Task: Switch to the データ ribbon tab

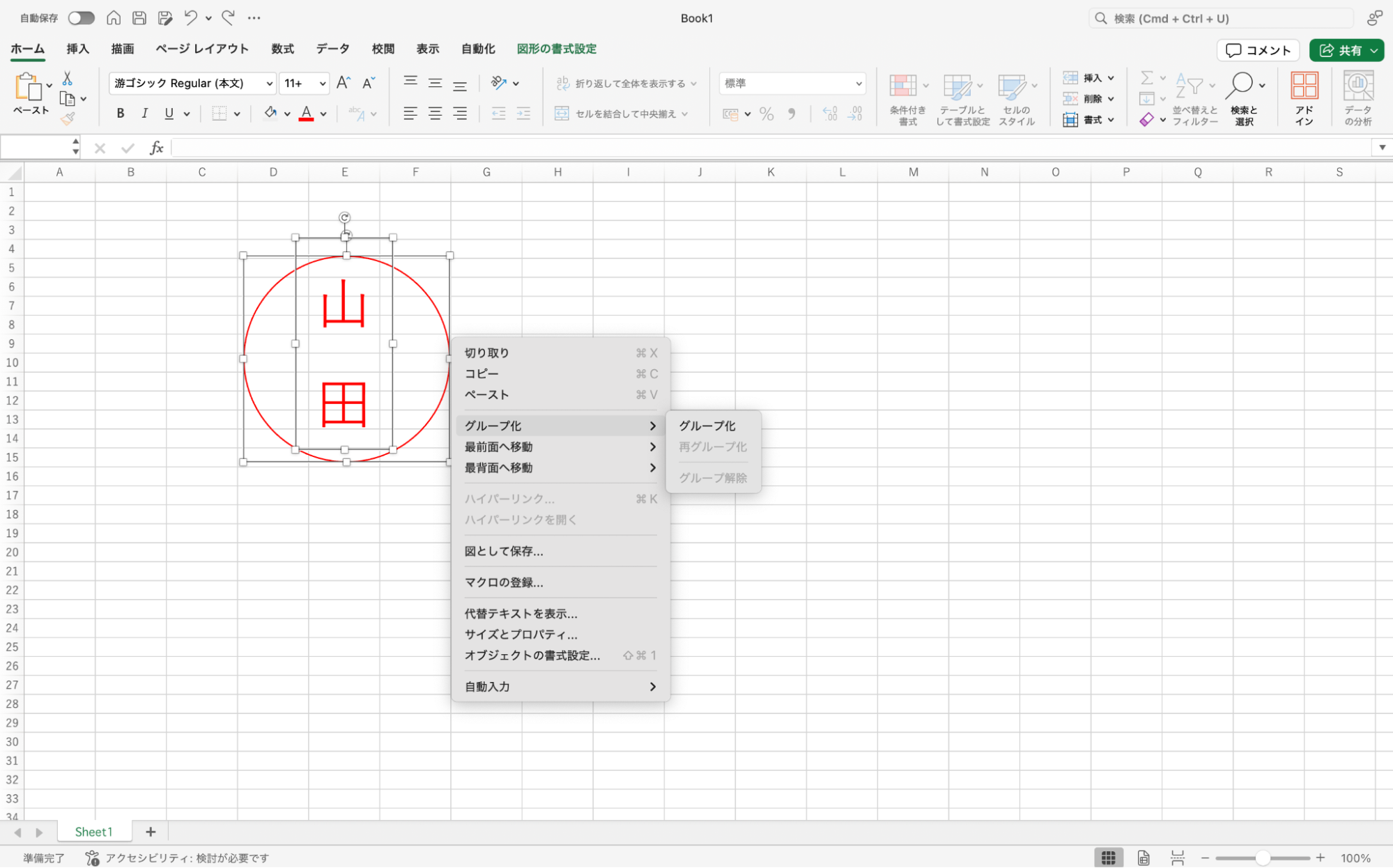Action: 332,49
